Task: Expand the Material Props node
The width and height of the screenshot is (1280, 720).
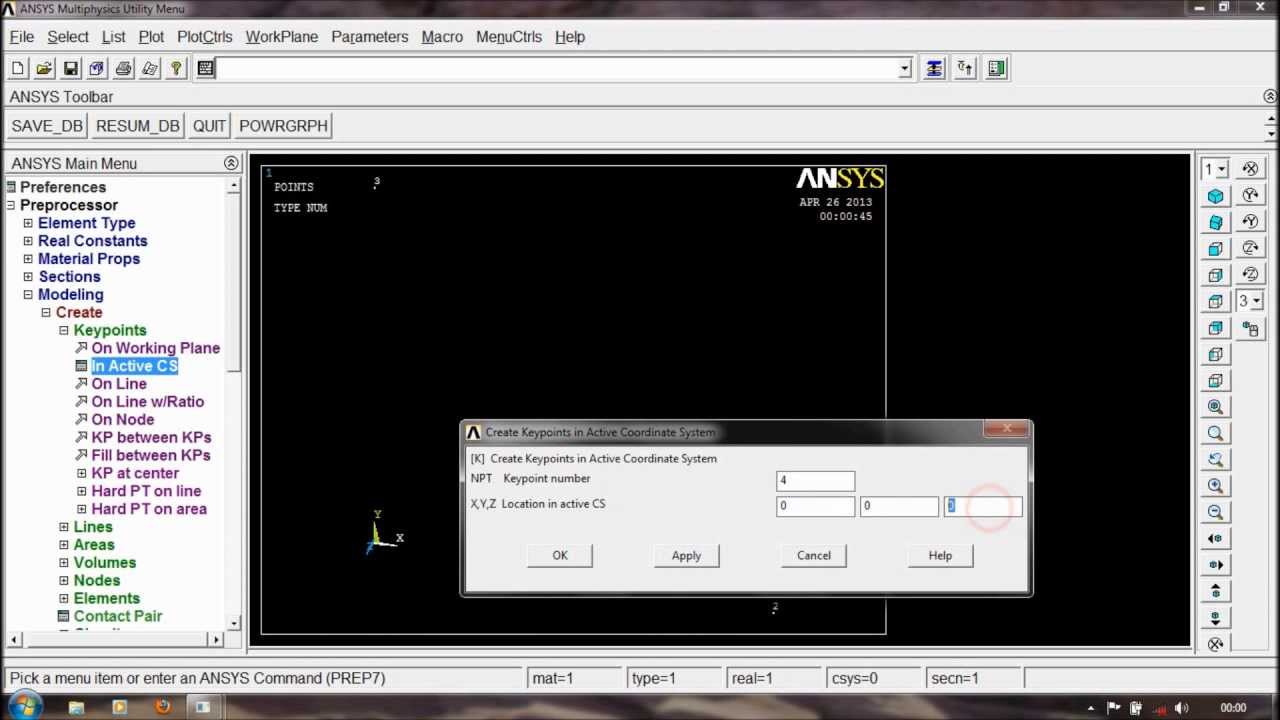Action: pyautogui.click(x=28, y=259)
